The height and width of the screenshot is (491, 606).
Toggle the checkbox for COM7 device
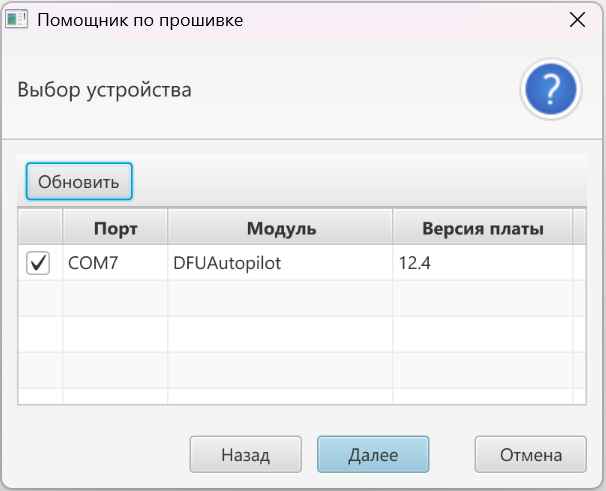(x=38, y=263)
